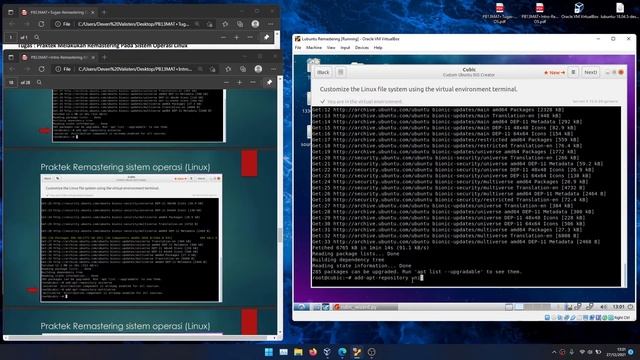Open the File menu in VirtualBox window
640x360 pixels.
click(x=298, y=48)
